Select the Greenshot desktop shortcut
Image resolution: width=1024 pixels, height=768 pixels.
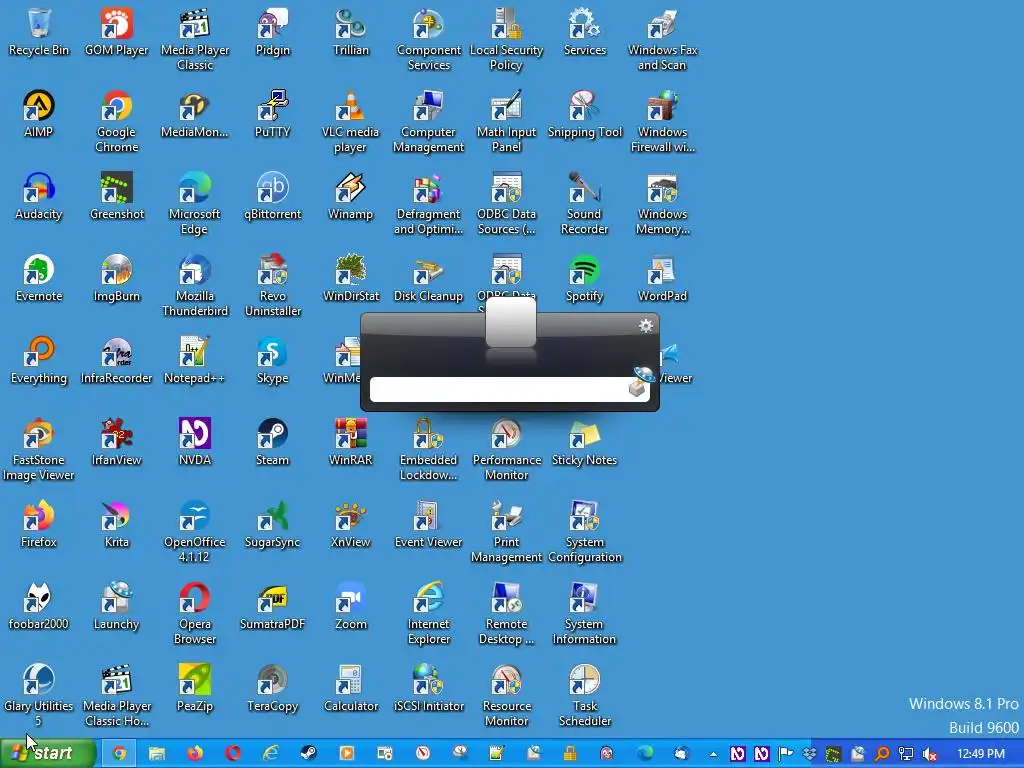coord(116,197)
